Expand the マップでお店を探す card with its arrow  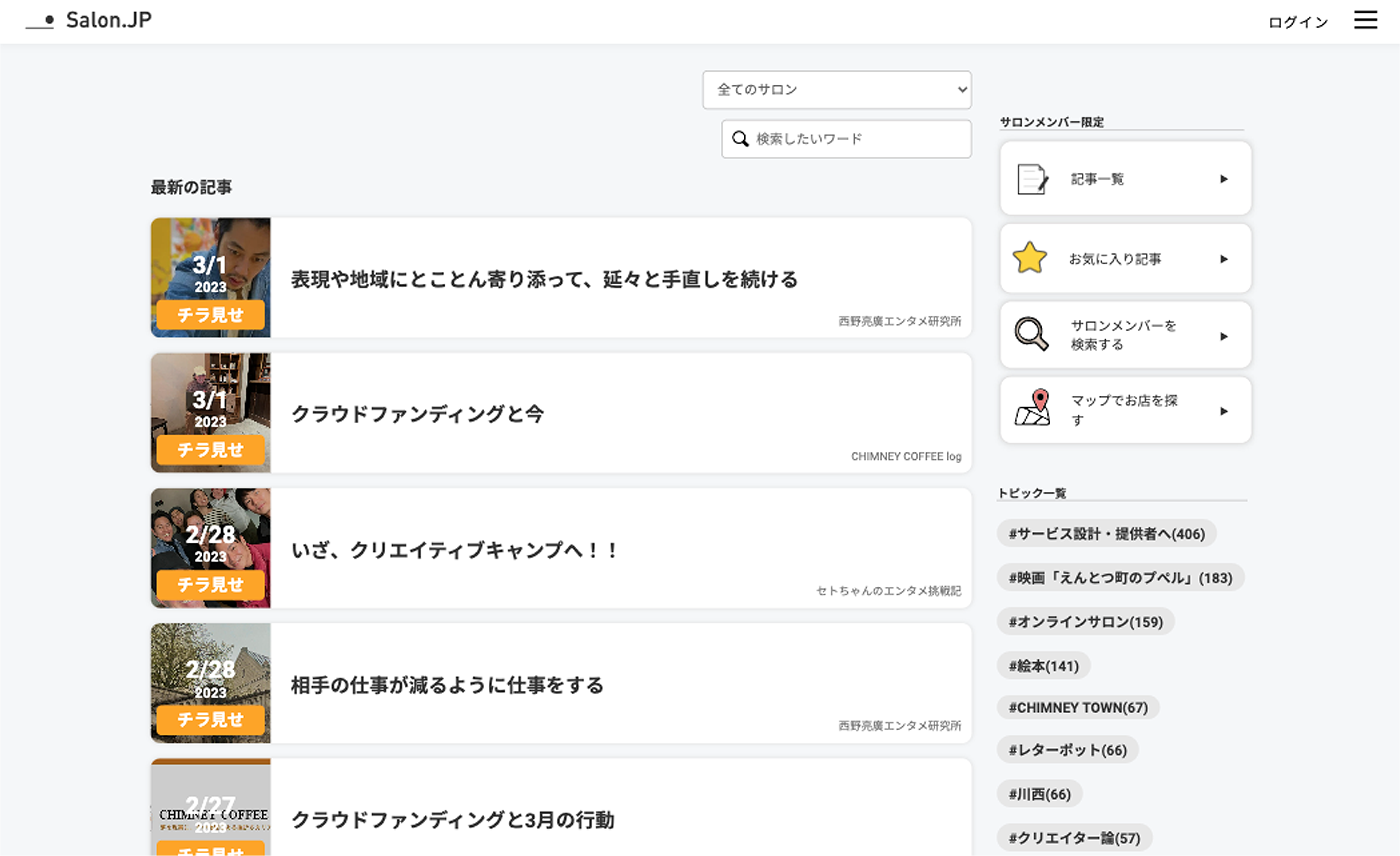[1224, 410]
